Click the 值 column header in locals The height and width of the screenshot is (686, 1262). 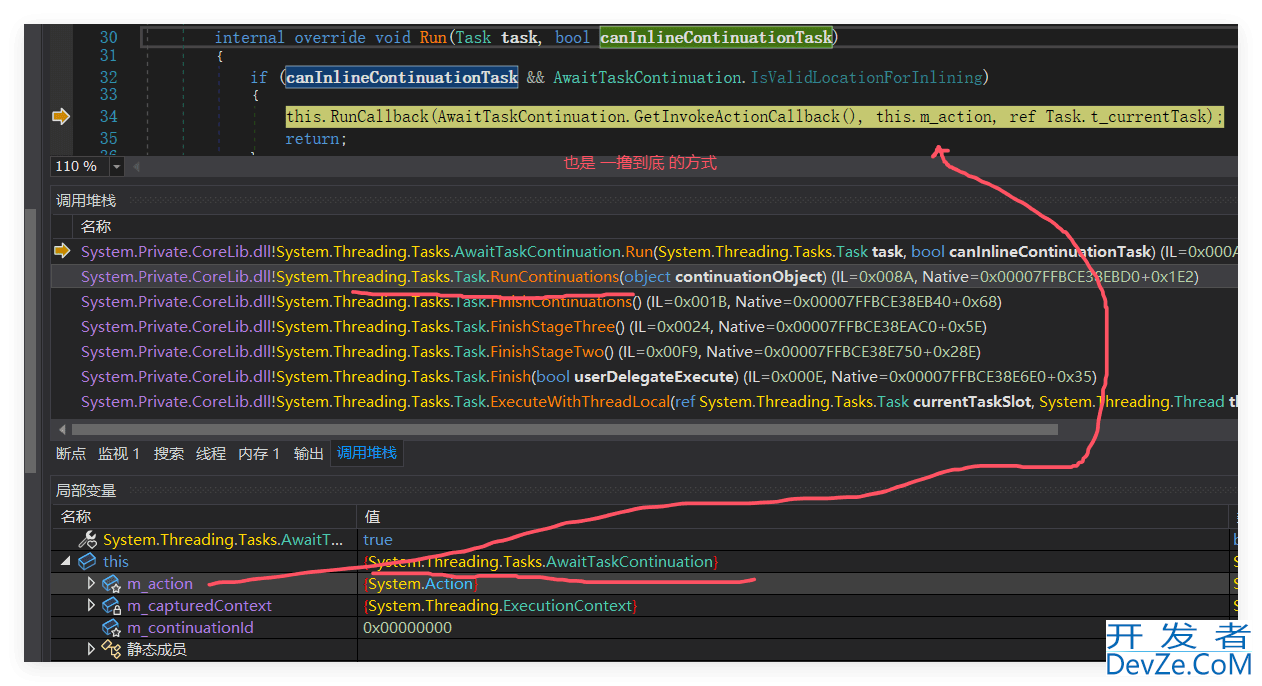(372, 517)
